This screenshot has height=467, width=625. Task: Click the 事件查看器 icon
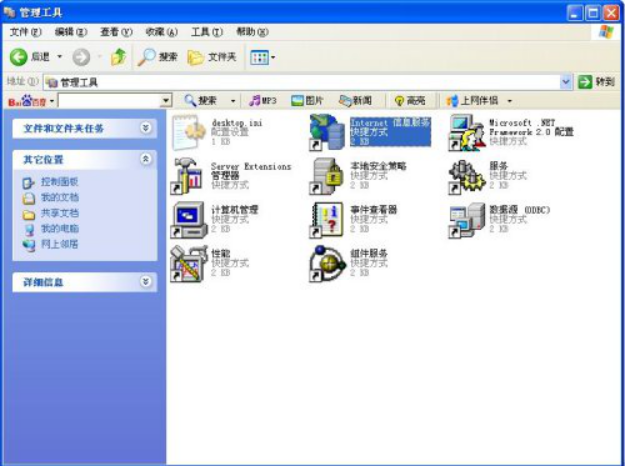point(327,219)
